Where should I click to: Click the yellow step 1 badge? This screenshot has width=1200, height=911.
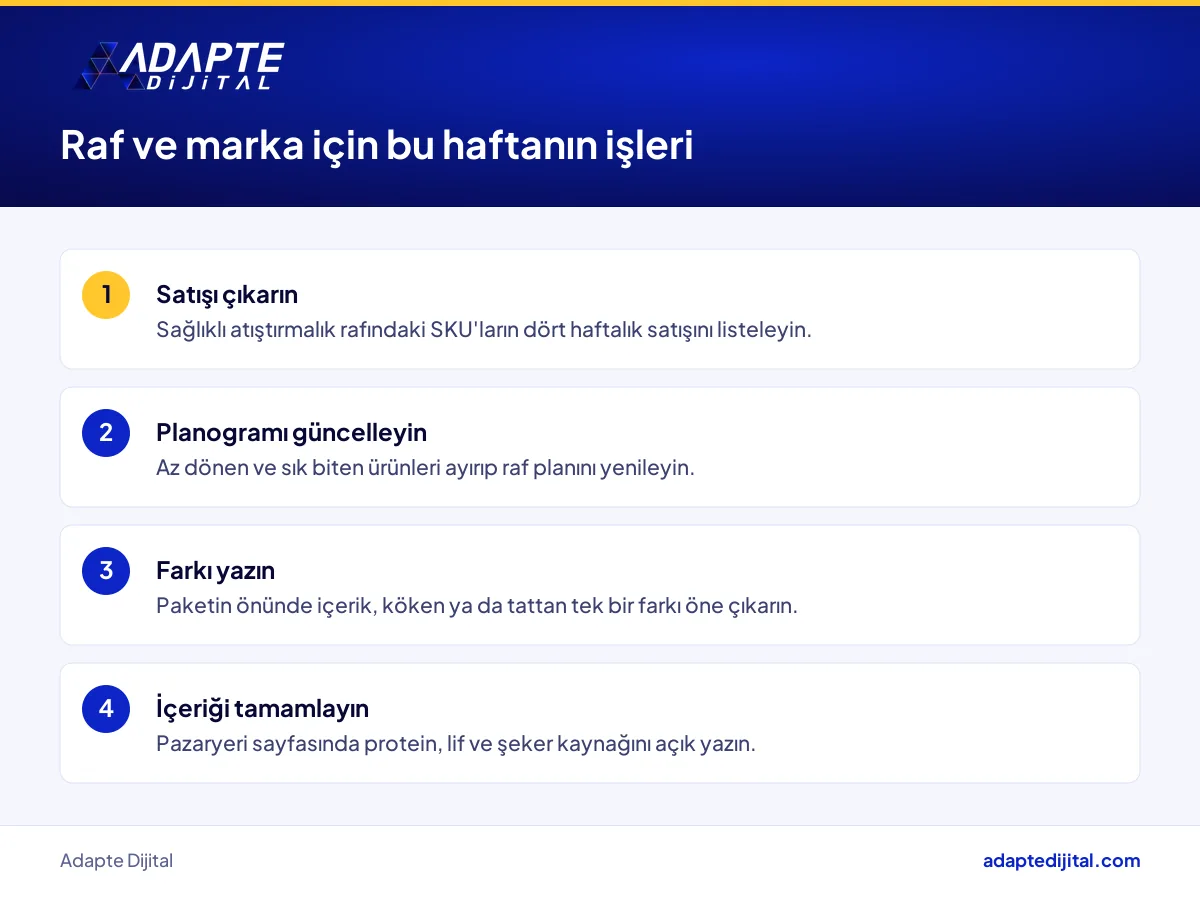tap(106, 295)
